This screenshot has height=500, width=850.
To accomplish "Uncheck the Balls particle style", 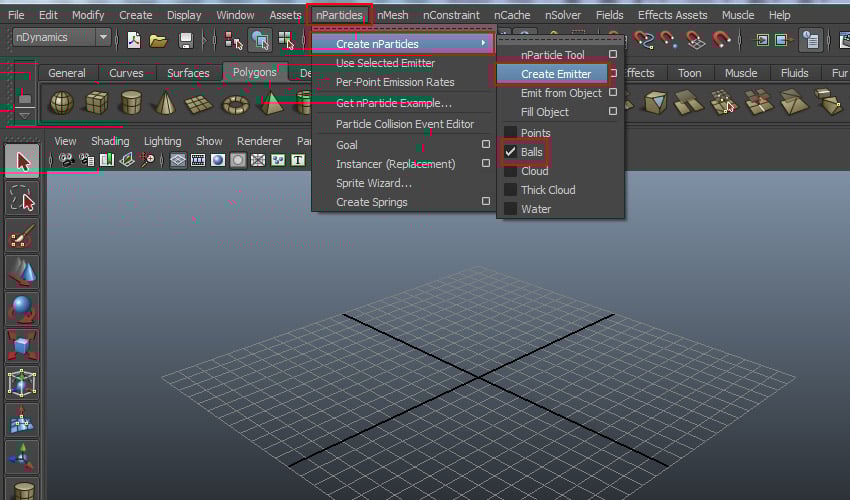I will click(x=510, y=152).
